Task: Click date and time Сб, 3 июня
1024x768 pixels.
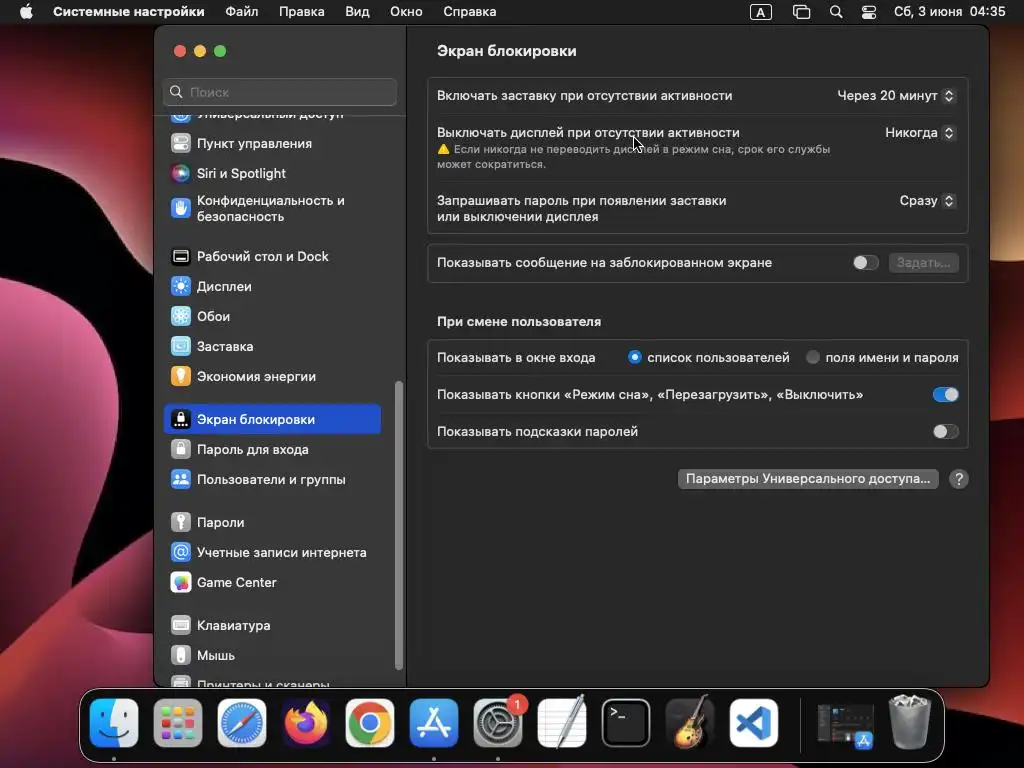Action: pyautogui.click(x=950, y=12)
